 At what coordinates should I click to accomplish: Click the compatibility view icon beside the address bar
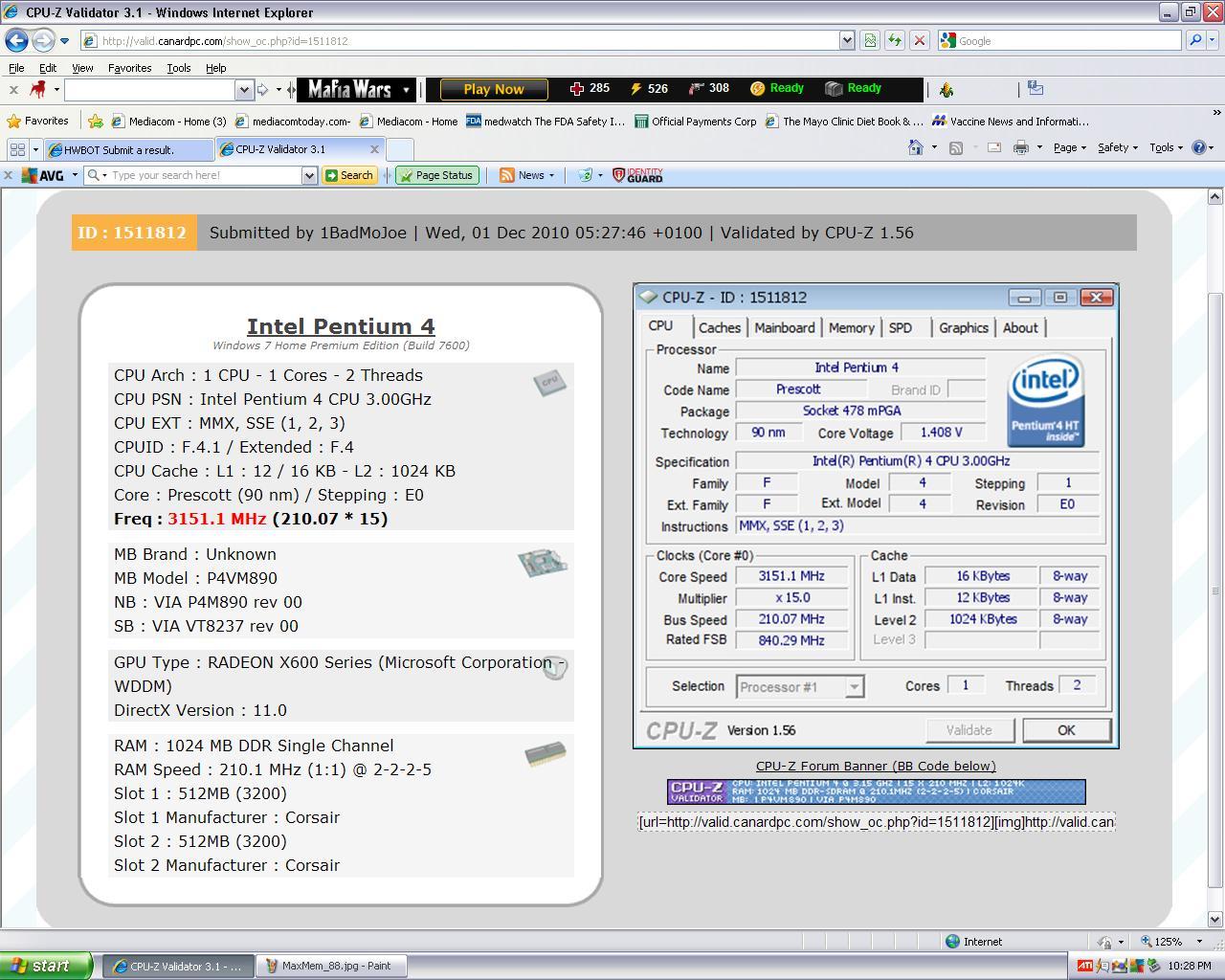coord(870,40)
